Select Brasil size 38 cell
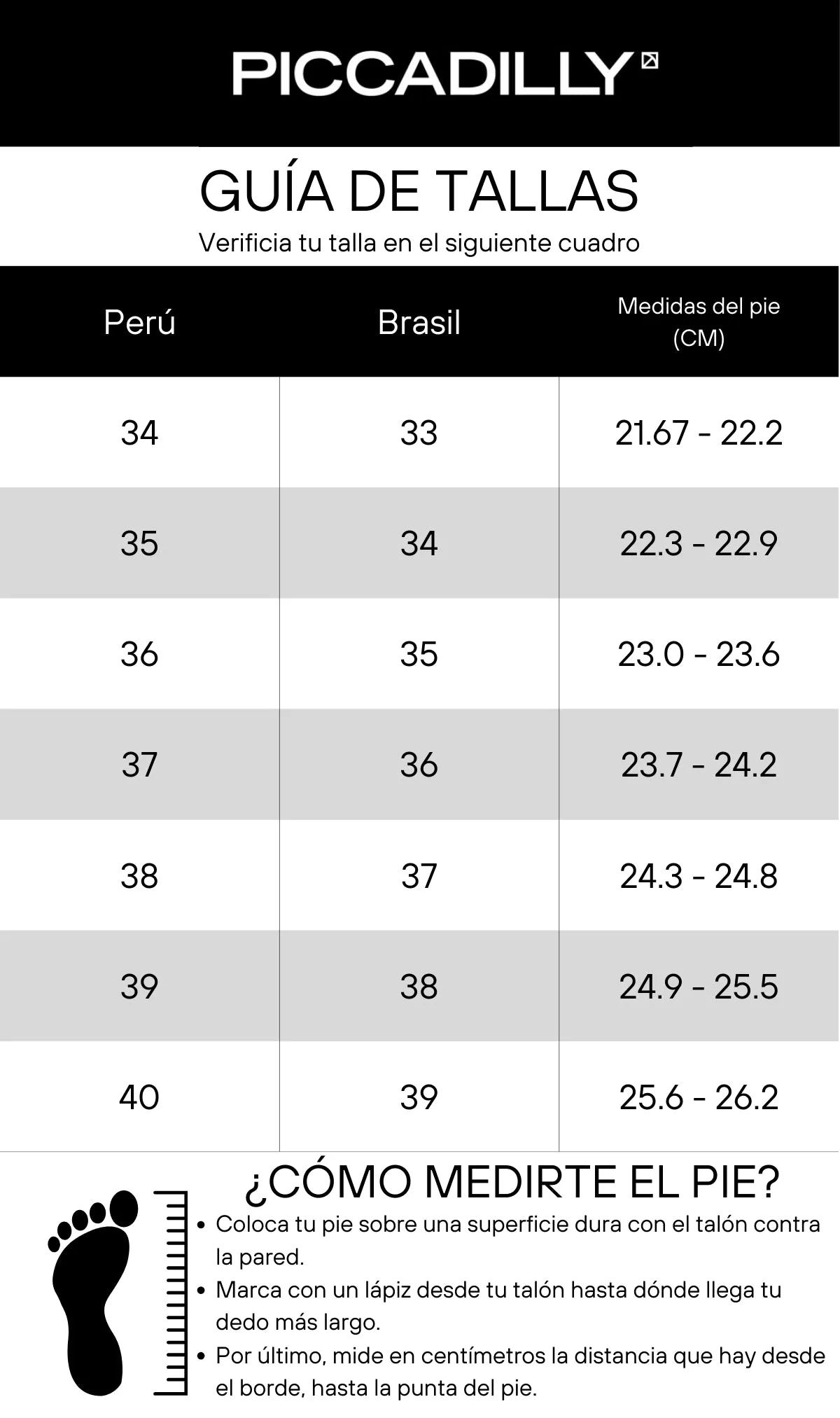 click(419, 986)
